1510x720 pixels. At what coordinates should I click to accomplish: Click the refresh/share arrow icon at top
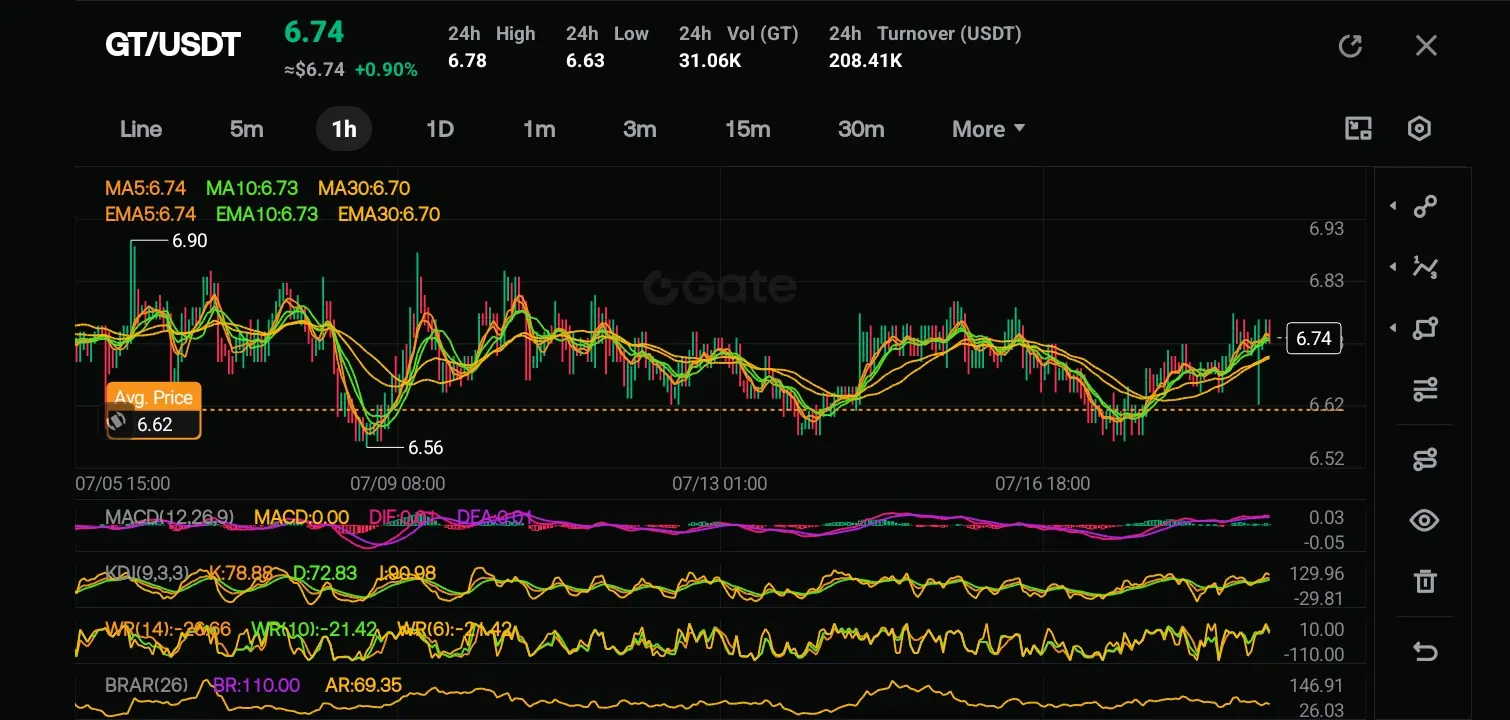pos(1350,46)
